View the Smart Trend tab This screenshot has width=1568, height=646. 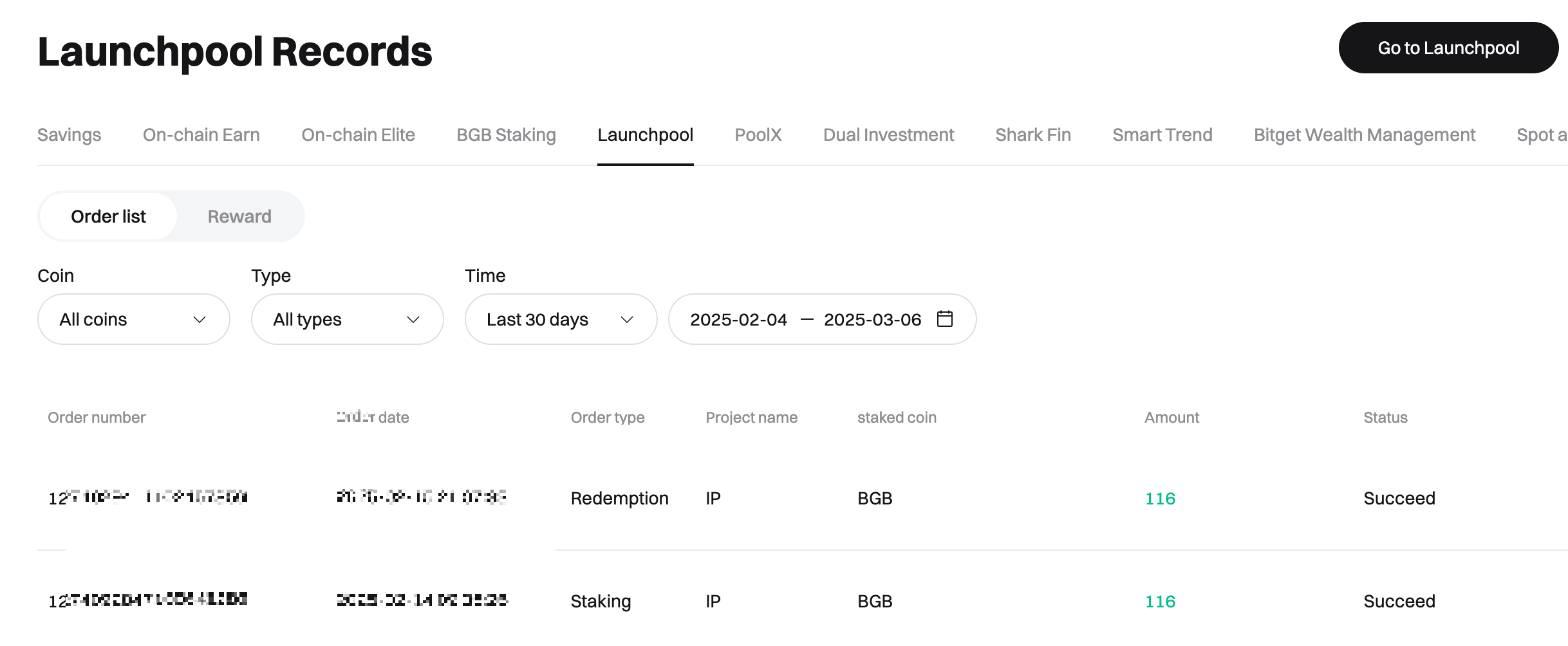(x=1162, y=135)
